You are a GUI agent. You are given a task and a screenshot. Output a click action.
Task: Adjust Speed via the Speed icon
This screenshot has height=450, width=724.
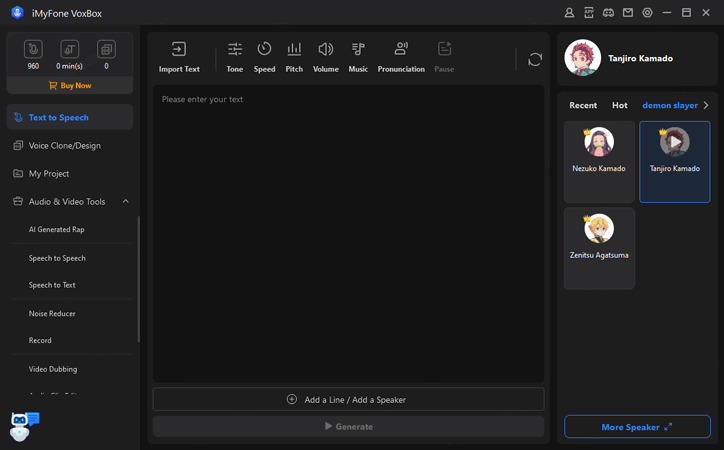tap(264, 57)
